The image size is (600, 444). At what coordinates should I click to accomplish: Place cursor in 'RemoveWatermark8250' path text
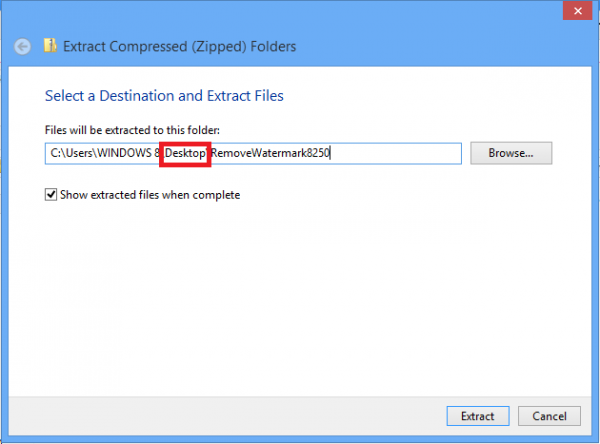click(x=270, y=154)
